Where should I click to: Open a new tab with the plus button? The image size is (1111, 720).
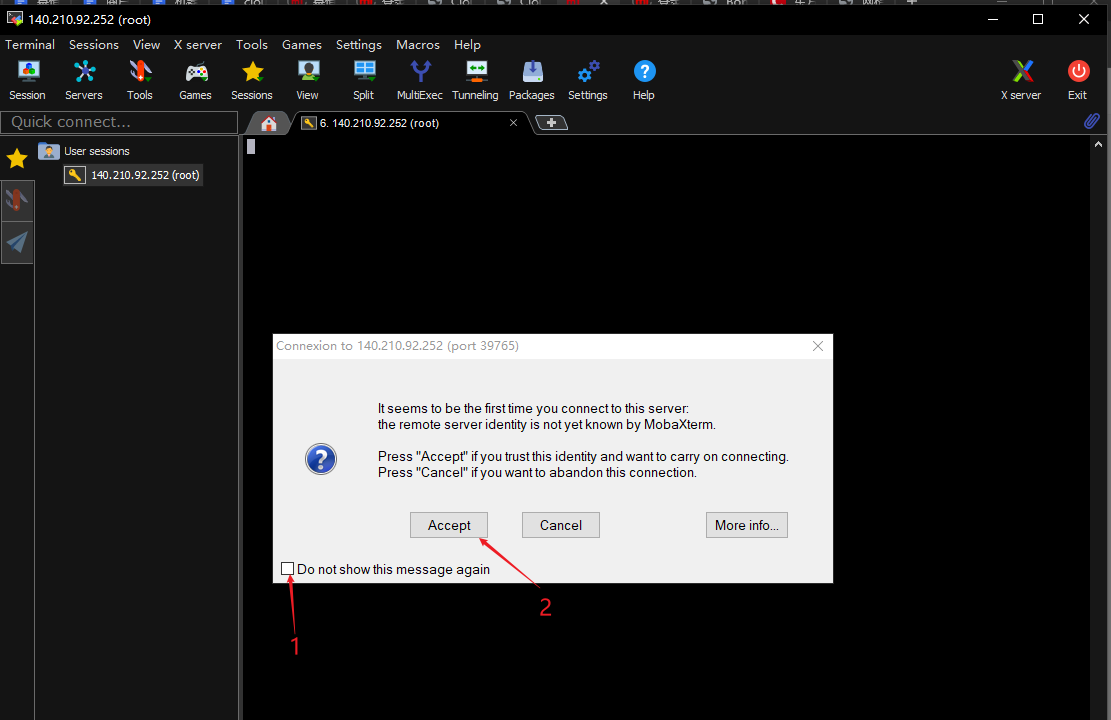click(x=551, y=123)
